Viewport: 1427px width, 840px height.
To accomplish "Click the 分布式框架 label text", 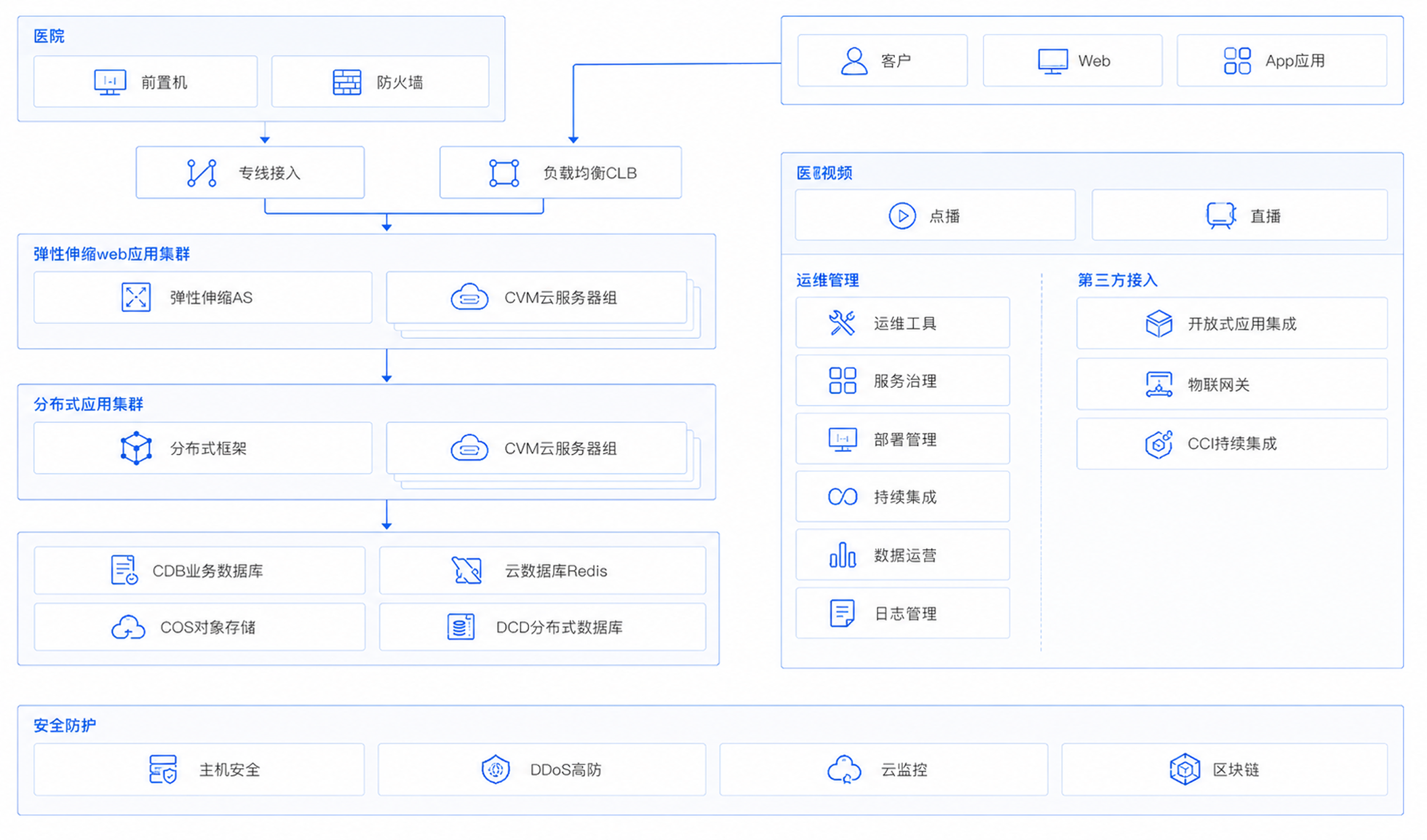I will pos(208,448).
